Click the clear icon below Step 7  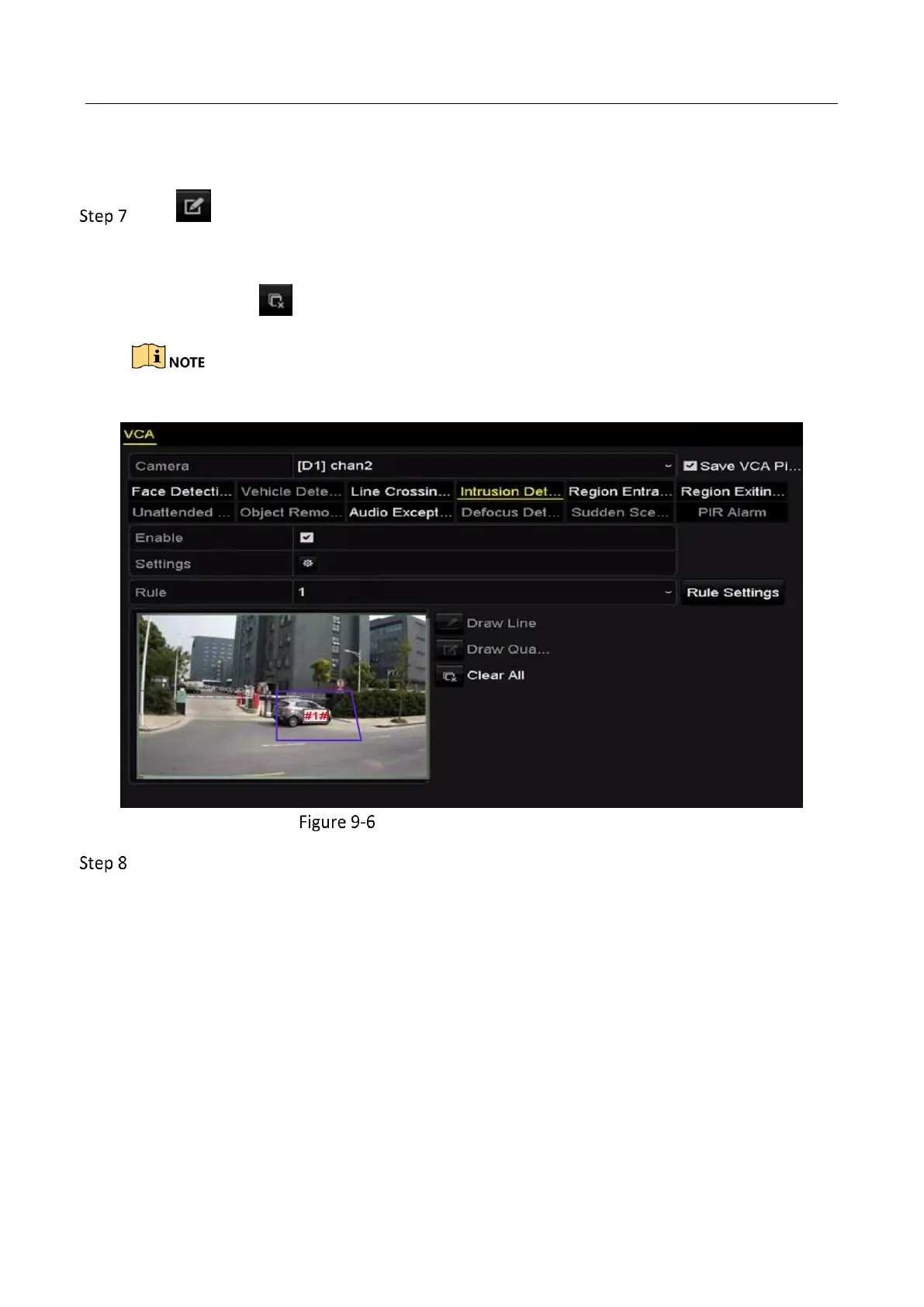(x=275, y=300)
